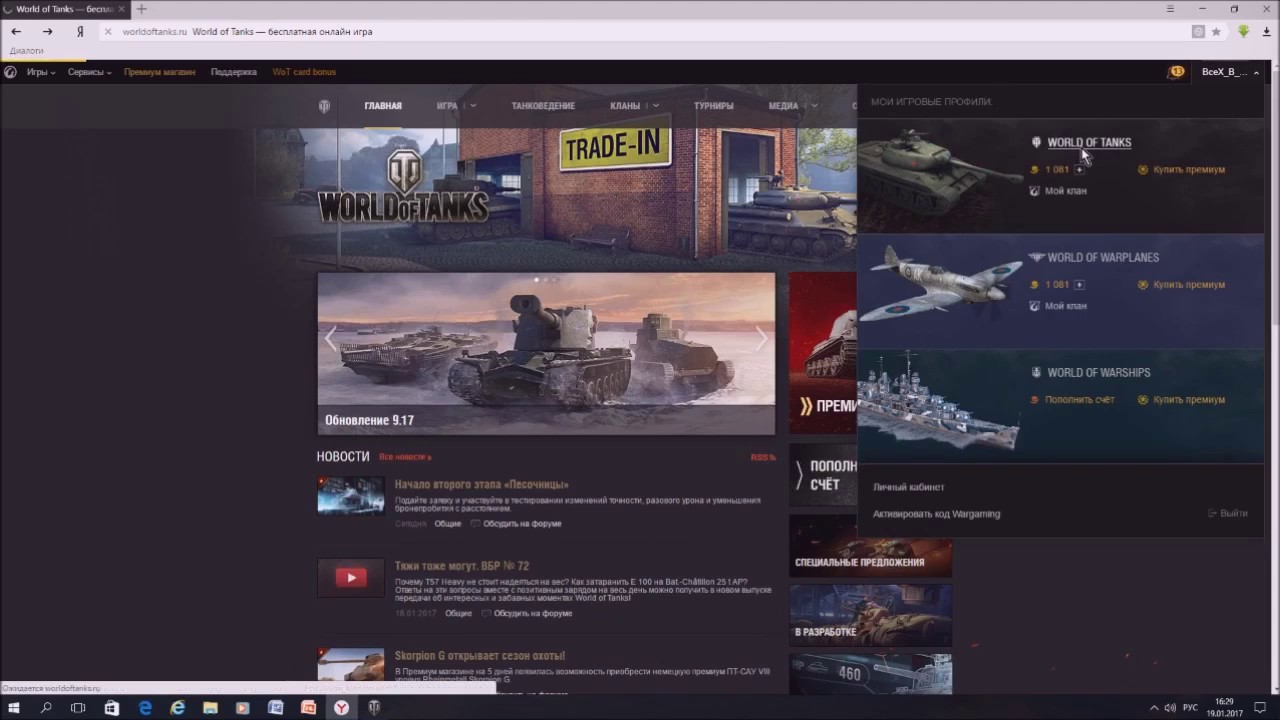The width and height of the screenshot is (1280, 720).
Task: Open Windows Start menu
Action: 14,707
